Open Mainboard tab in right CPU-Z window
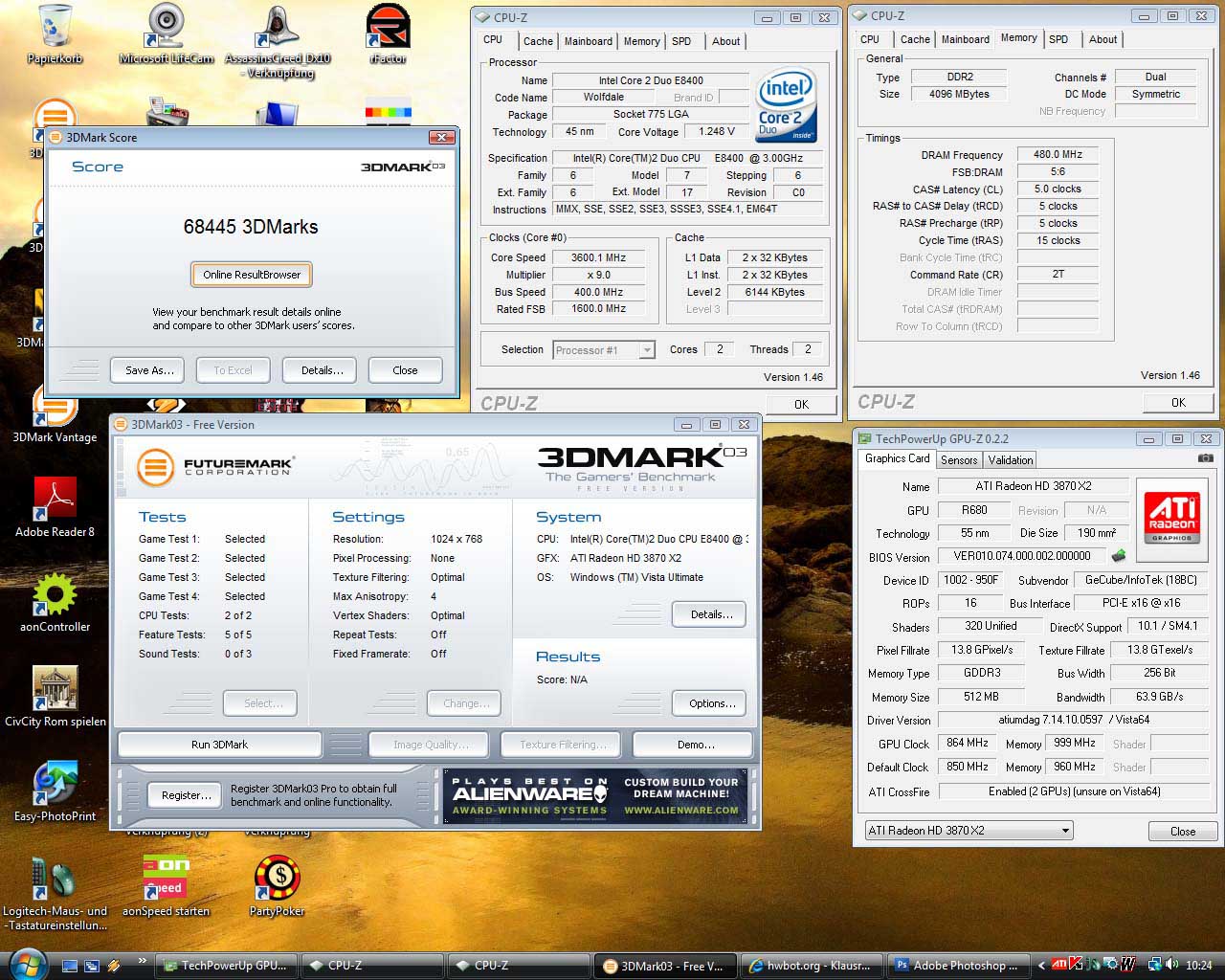The image size is (1225, 980). 966,39
